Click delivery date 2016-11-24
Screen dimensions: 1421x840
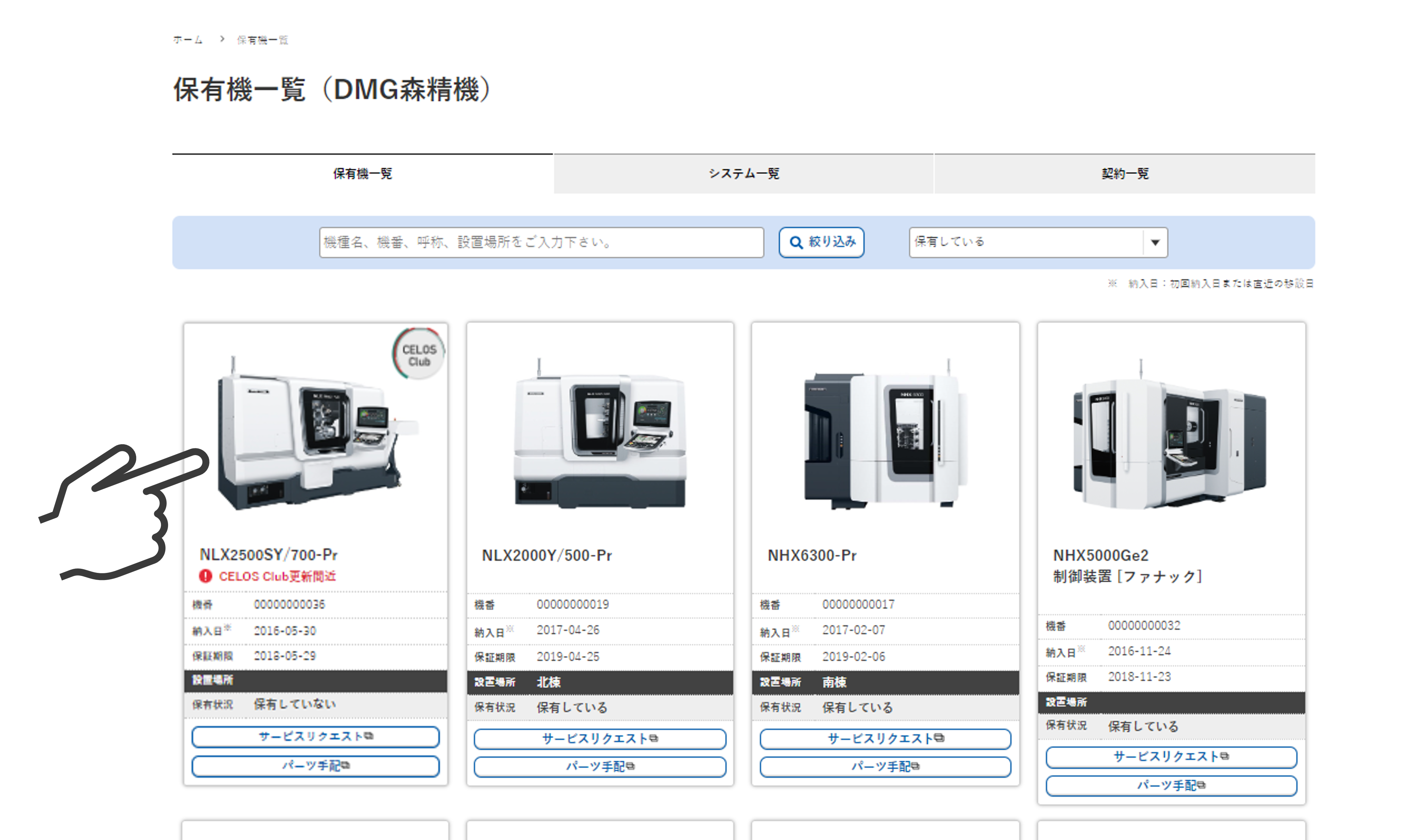pos(1139,651)
